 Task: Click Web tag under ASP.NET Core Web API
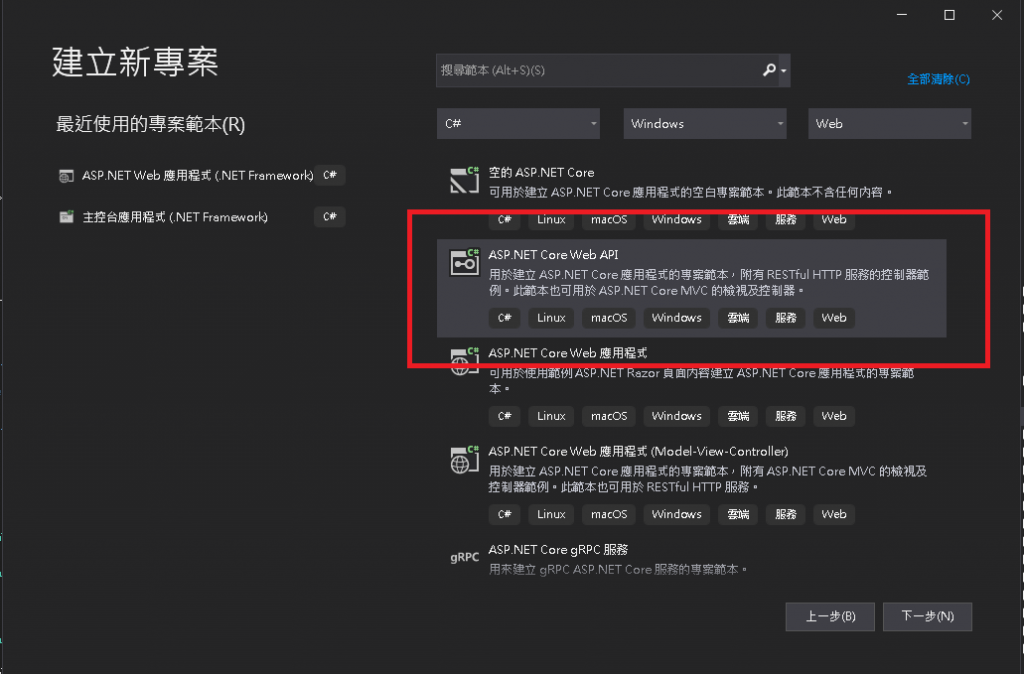[834, 317]
